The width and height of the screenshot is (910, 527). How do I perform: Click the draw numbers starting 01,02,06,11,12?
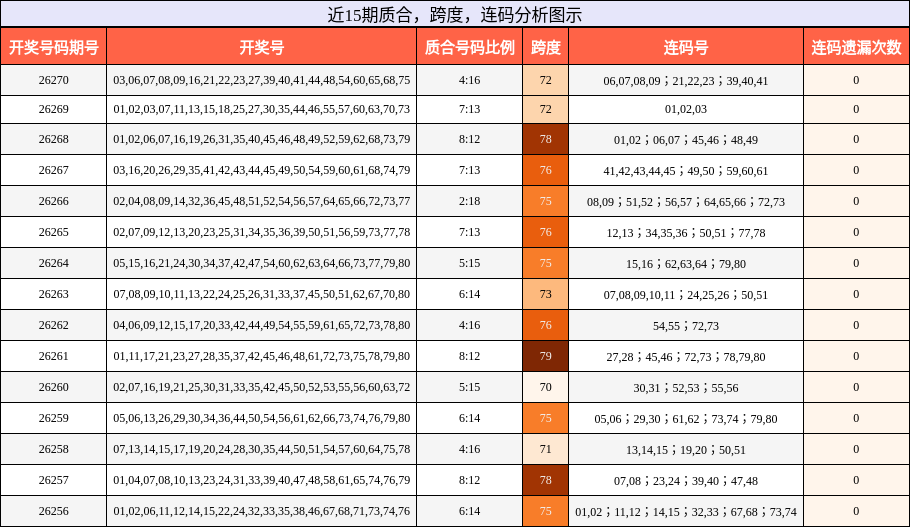[262, 511]
